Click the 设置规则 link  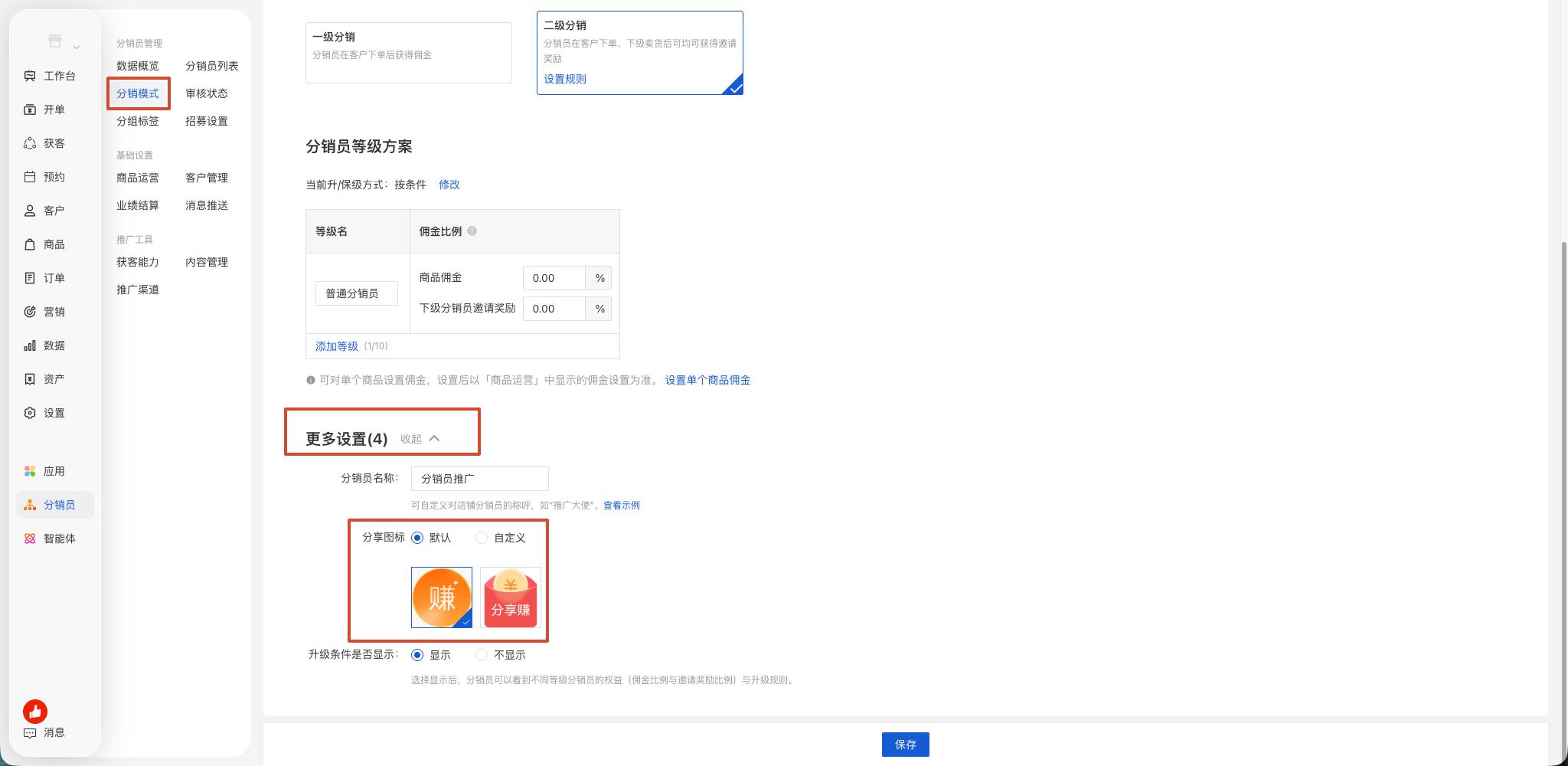coord(565,79)
